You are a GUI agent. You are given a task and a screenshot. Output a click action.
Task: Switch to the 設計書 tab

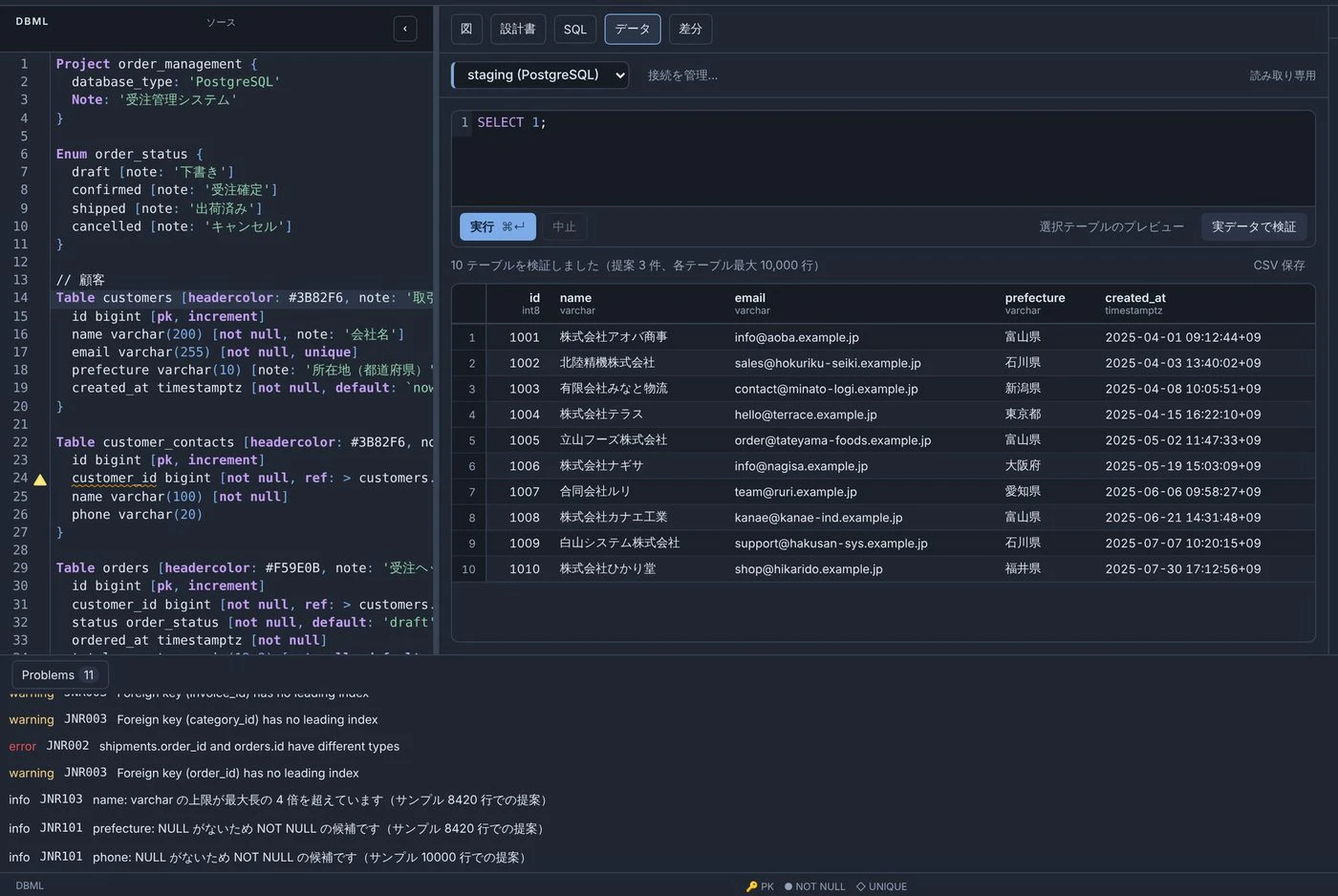[518, 29]
